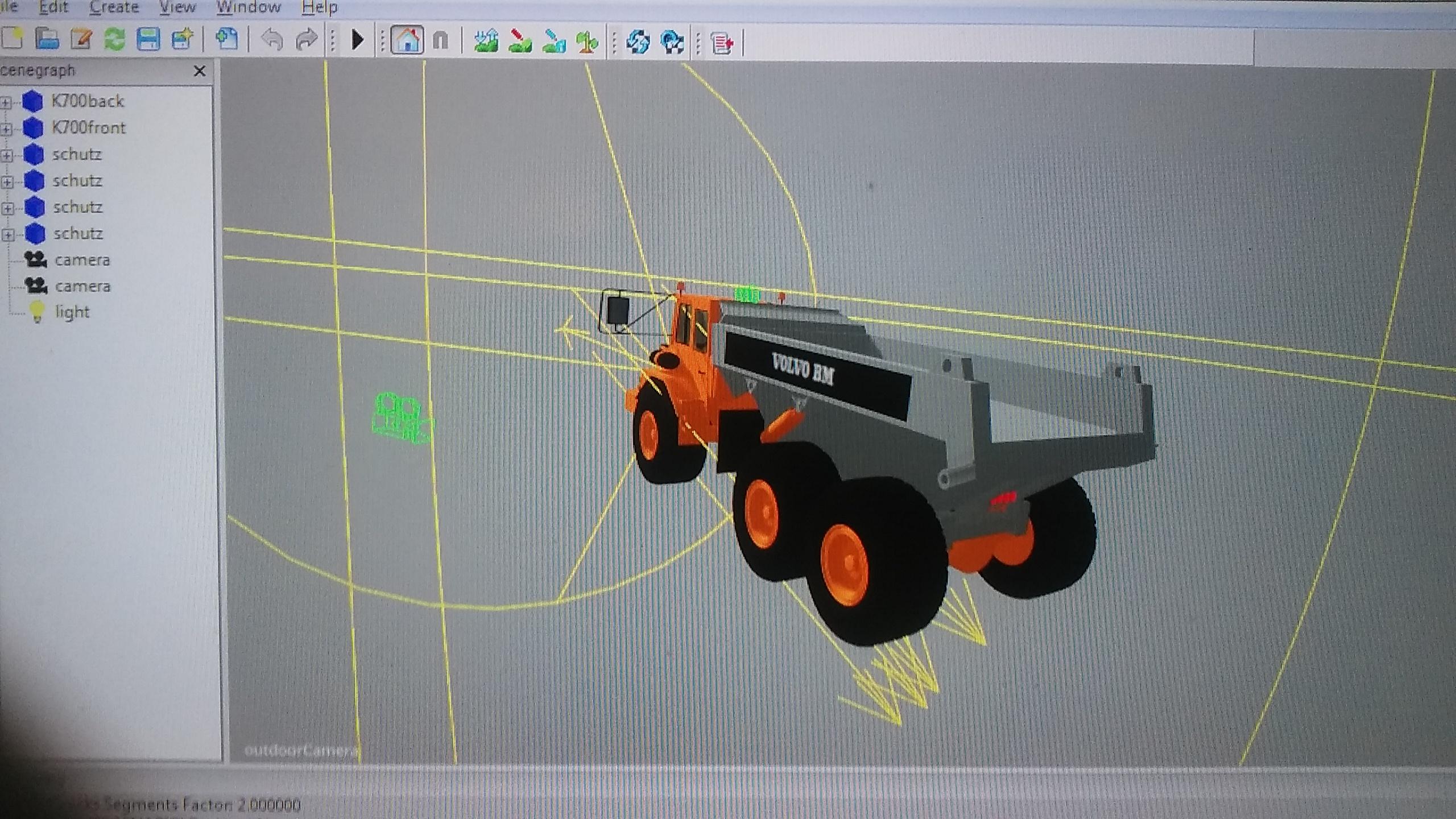
Task: Click the green Reload scene icon
Action: 114,40
